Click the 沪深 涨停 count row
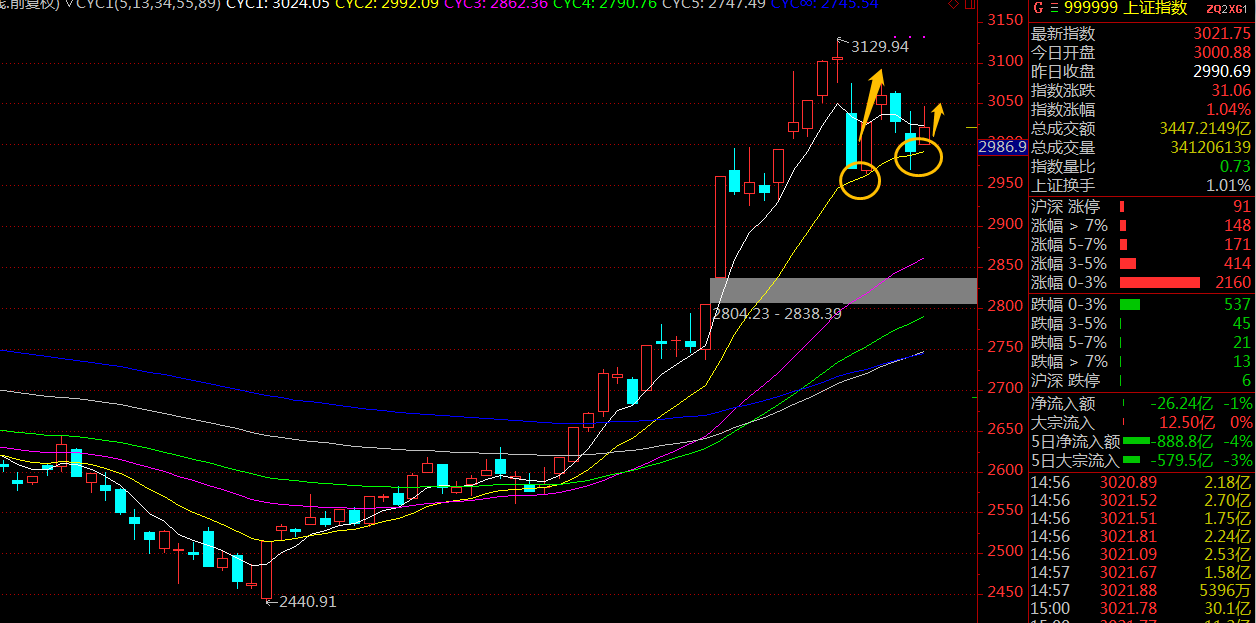This screenshot has height=623, width=1256. click(x=1140, y=206)
